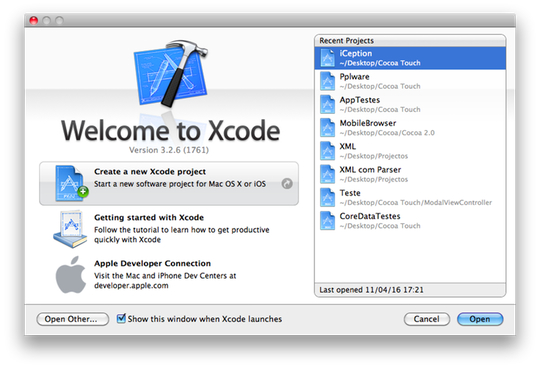The width and height of the screenshot is (540, 369).
Task: Select the AppTestes recent project
Action: [410, 104]
